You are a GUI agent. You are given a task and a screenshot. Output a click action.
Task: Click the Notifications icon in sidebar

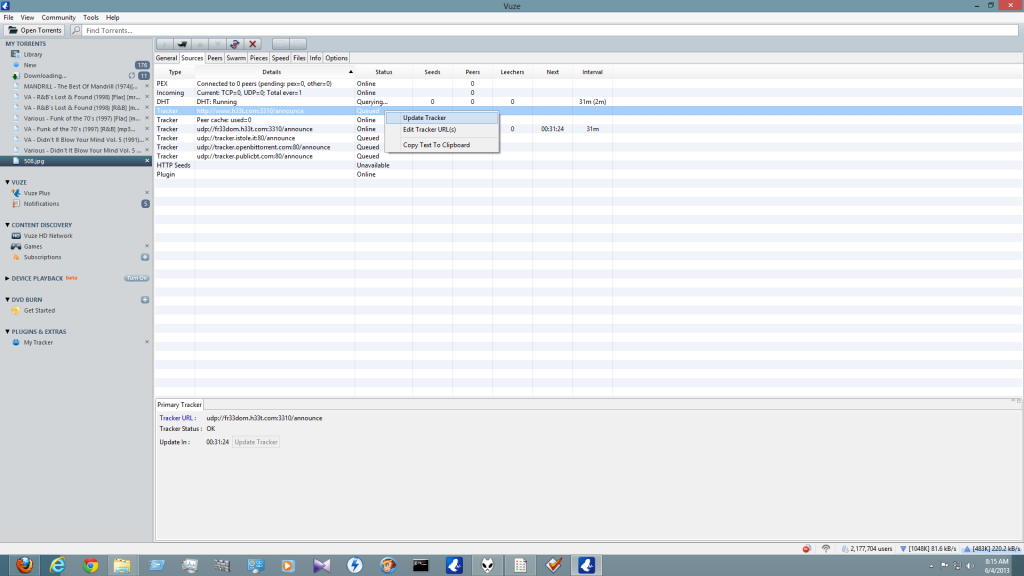[16, 204]
